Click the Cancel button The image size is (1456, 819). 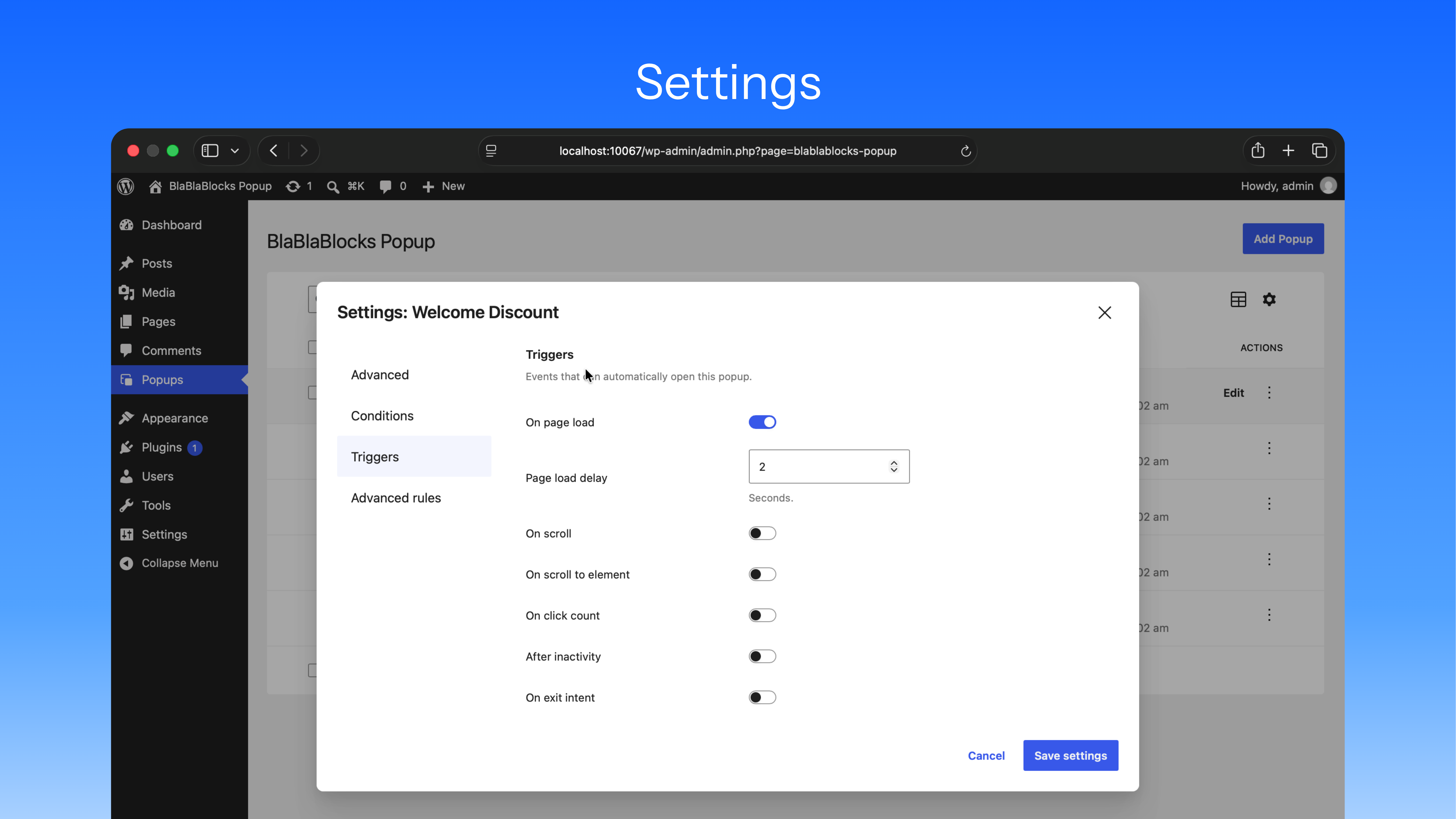point(986,756)
